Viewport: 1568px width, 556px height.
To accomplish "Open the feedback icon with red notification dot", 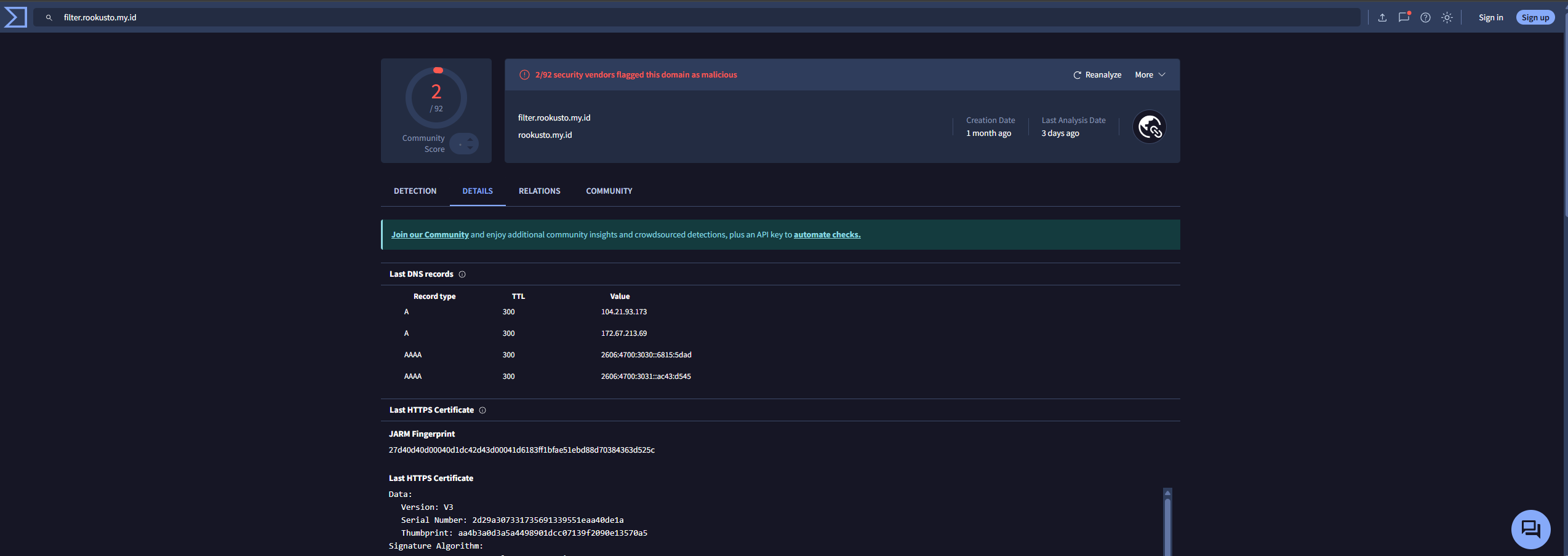I will pyautogui.click(x=1403, y=17).
